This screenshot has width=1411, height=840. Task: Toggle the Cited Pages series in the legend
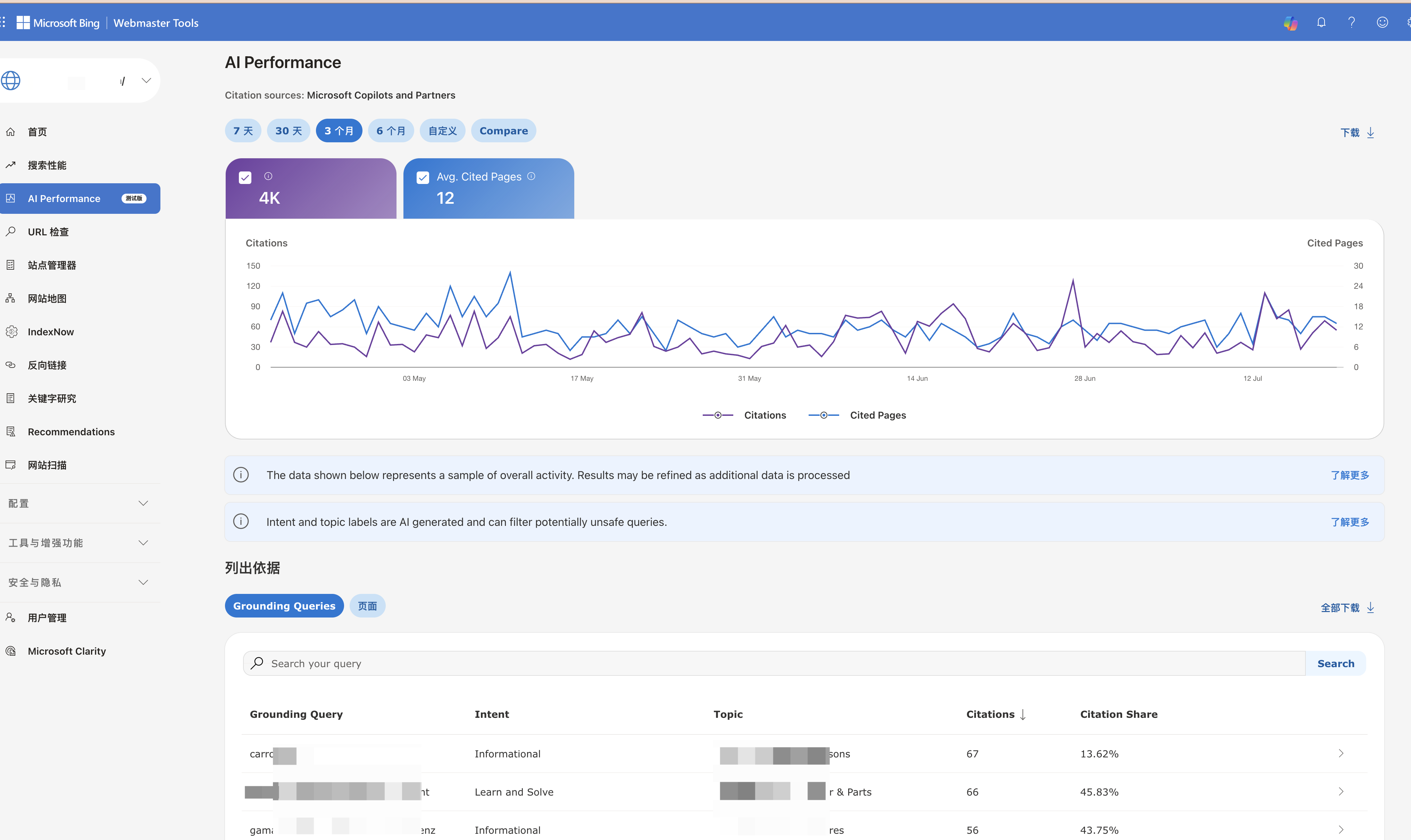tap(857, 415)
